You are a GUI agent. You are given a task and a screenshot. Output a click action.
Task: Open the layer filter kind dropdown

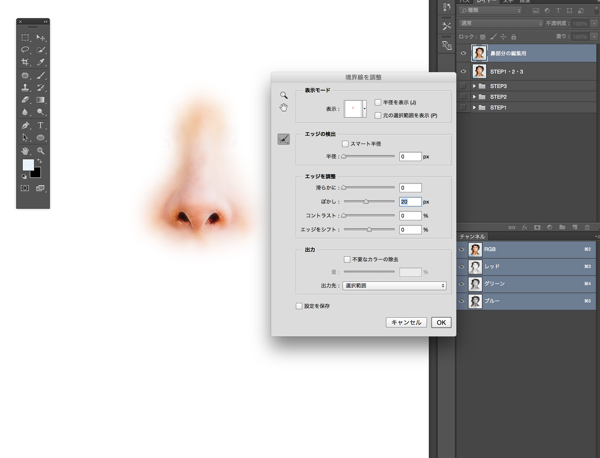491,10
